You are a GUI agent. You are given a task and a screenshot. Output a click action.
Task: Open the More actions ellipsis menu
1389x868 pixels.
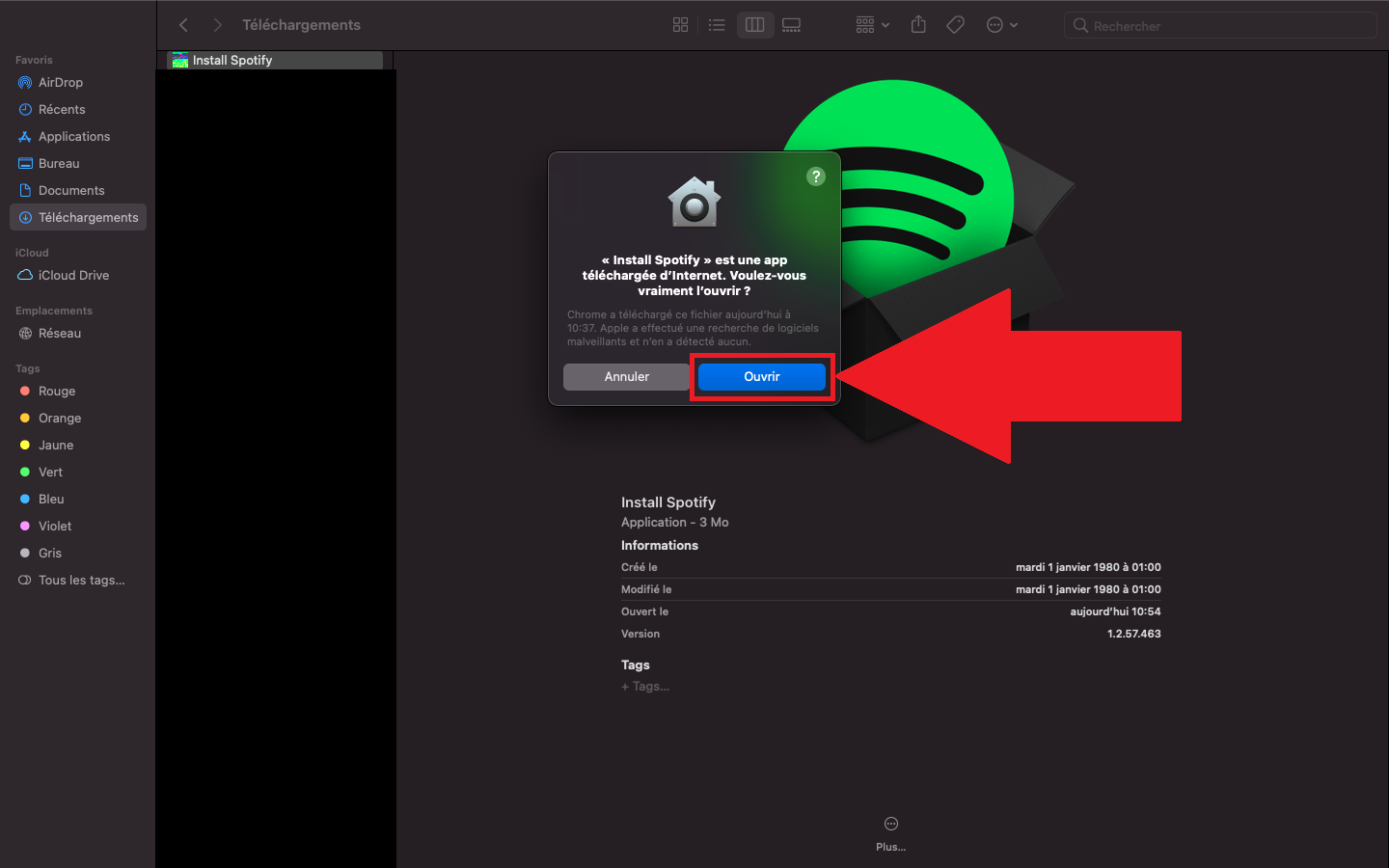pos(1002,25)
